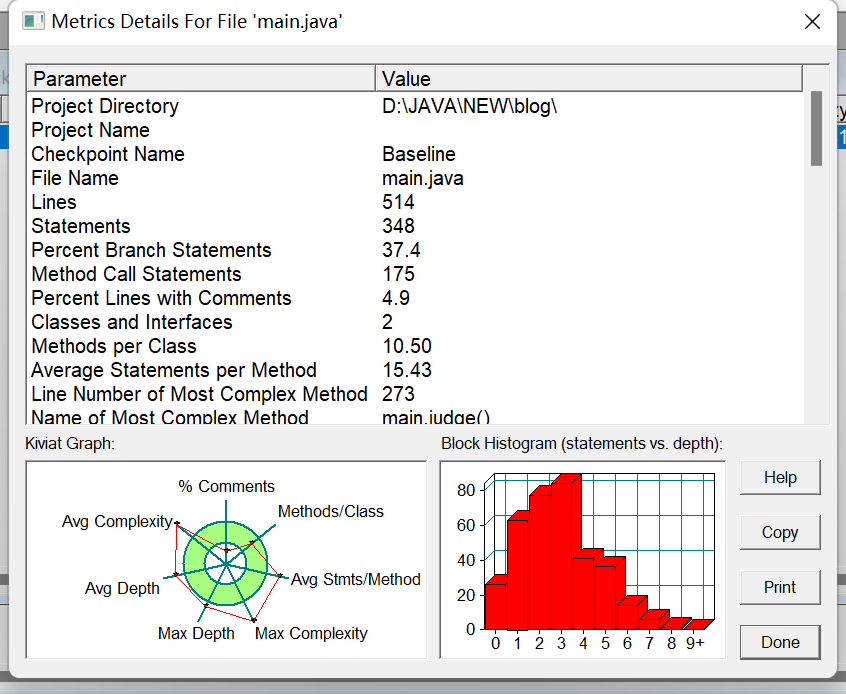Click the Avg Depth axis label
Viewport: 846px width, 694px height.
pyautogui.click(x=122, y=588)
